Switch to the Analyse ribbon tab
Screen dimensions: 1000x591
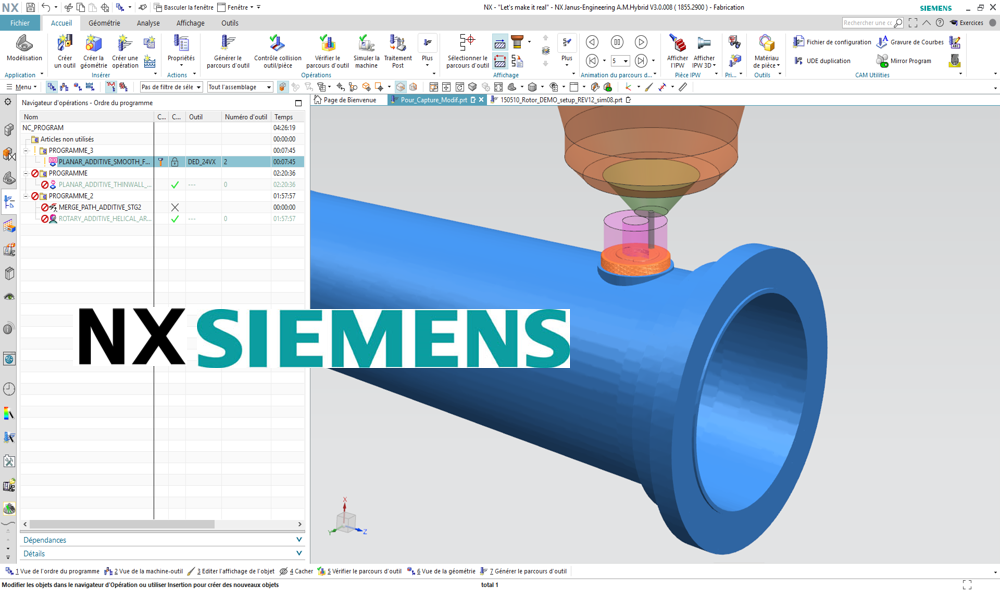148,23
